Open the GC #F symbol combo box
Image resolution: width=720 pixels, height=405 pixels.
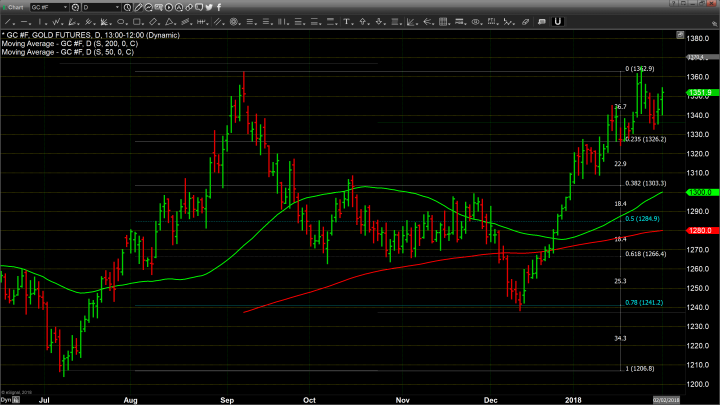49,7
